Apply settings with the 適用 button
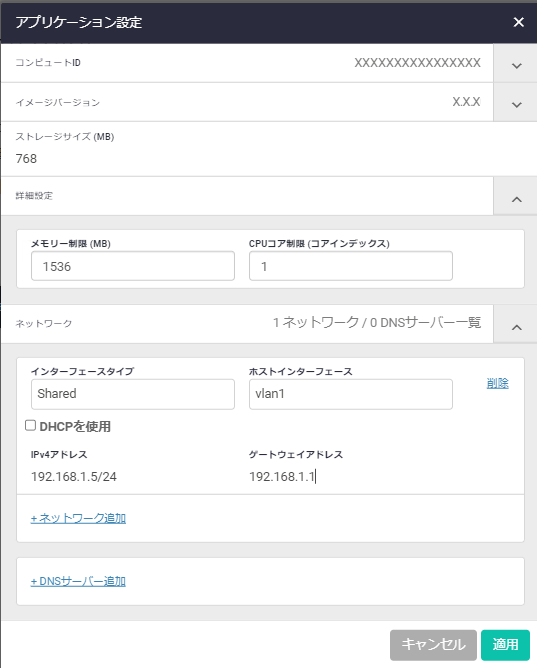 click(505, 645)
